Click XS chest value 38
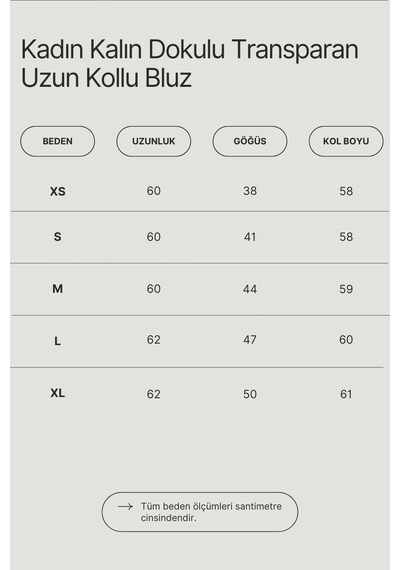Viewport: 400px width, 570px height. pos(250,191)
